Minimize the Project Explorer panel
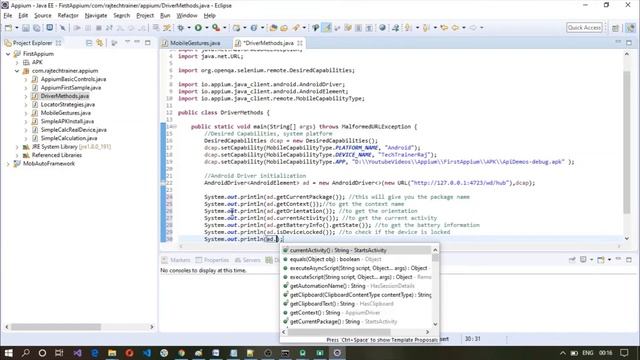Image resolution: width=640 pixels, height=360 pixels. pyautogui.click(x=138, y=42)
